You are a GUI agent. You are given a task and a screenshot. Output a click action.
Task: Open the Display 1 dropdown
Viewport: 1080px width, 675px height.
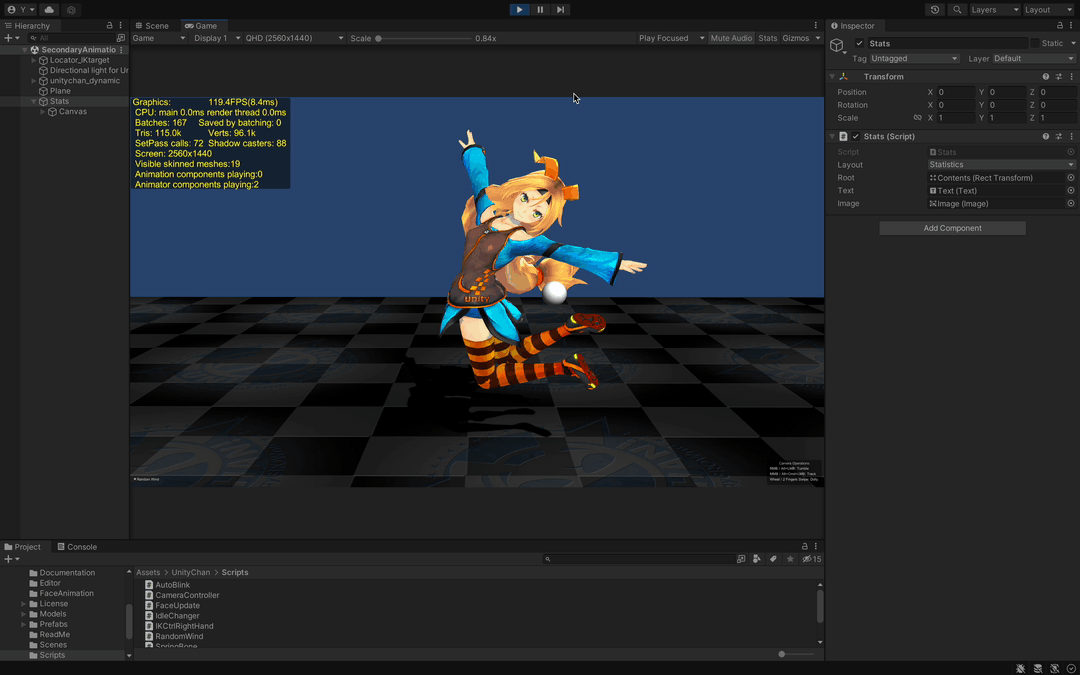[x=216, y=38]
